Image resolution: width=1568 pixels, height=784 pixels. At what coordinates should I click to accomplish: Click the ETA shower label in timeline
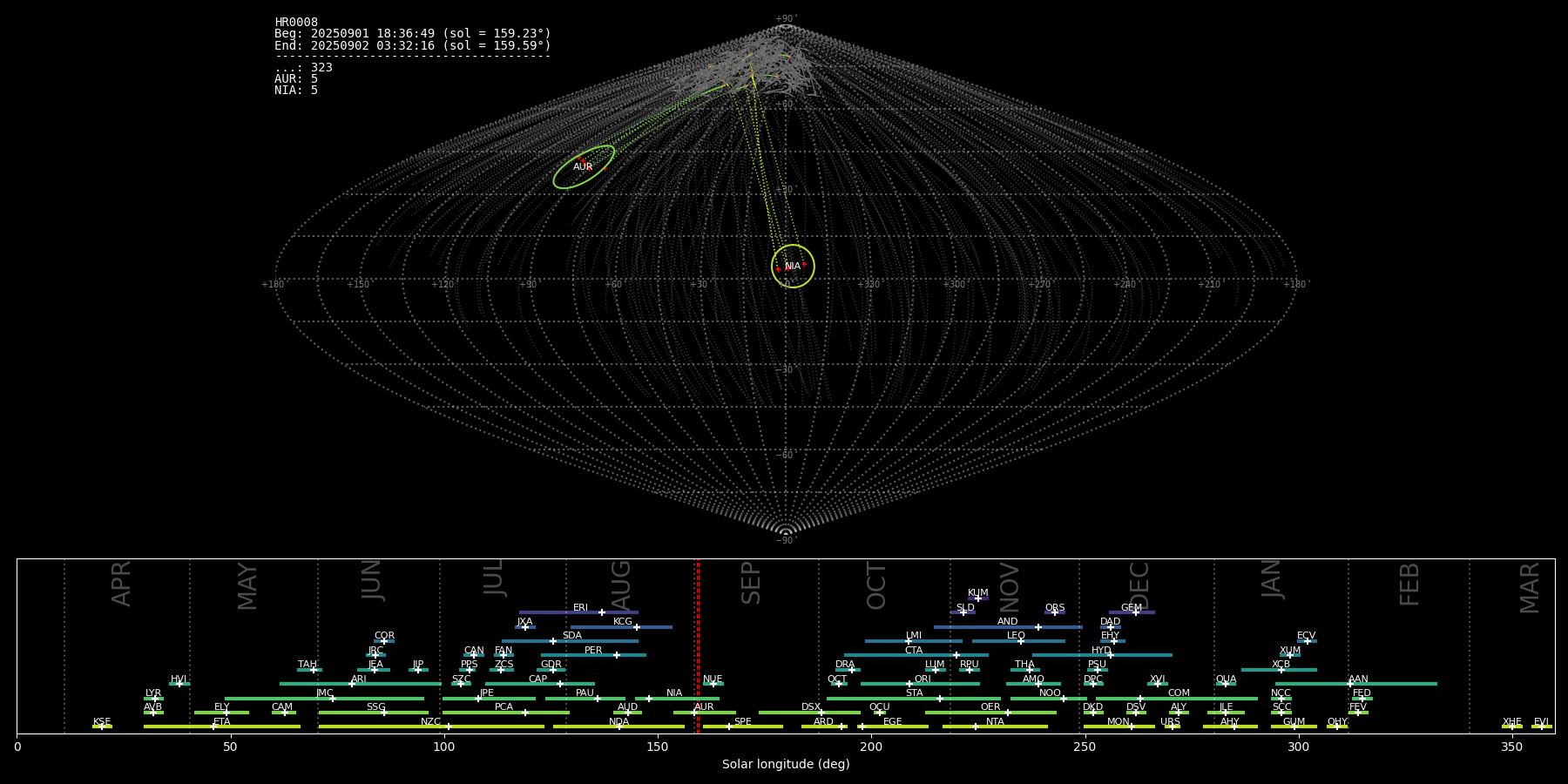pos(222,722)
